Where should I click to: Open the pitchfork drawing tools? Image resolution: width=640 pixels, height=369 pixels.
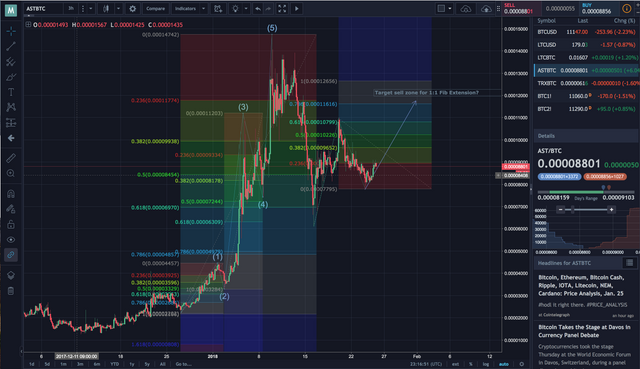[11, 62]
